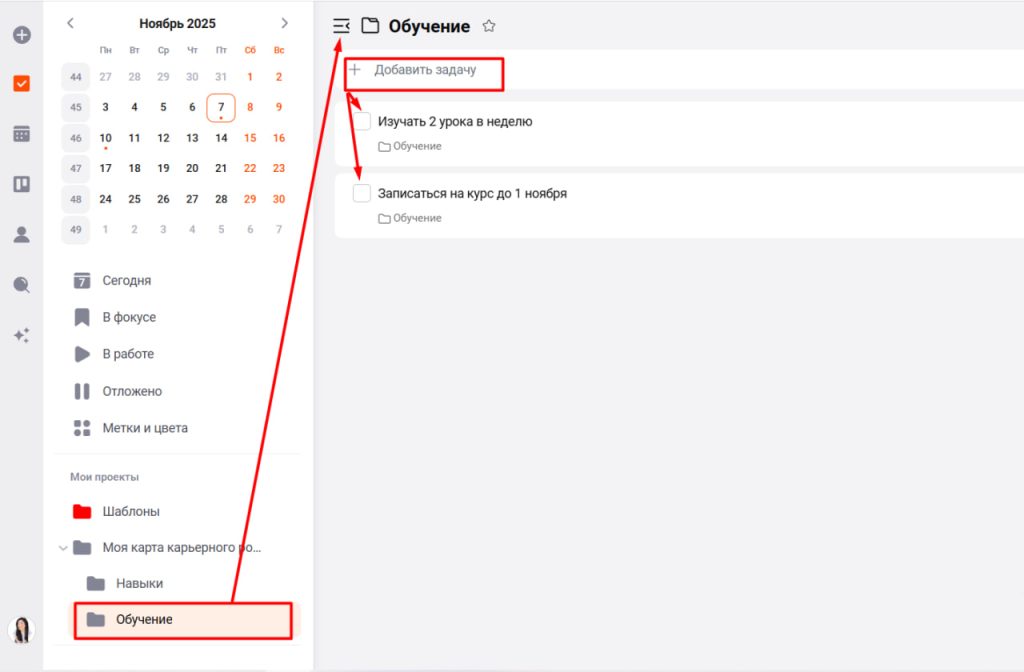Star the Обучение project as favorite
Viewport: 1024px width, 672px height.
pos(488,26)
